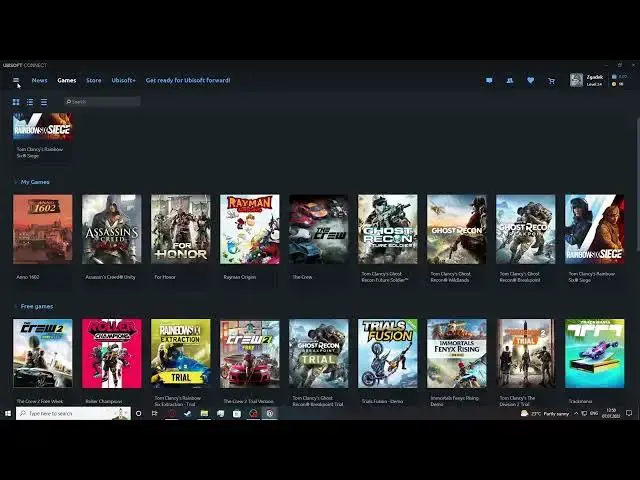Open File Explorer from the taskbar

[204, 413]
